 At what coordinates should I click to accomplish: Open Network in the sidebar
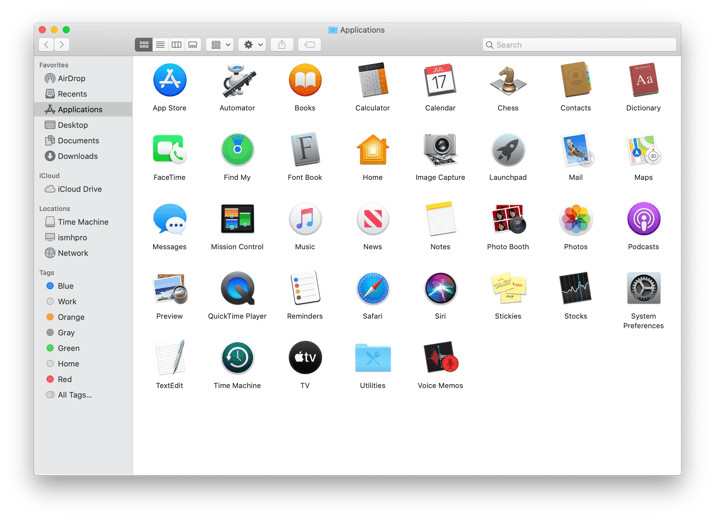tap(83, 253)
